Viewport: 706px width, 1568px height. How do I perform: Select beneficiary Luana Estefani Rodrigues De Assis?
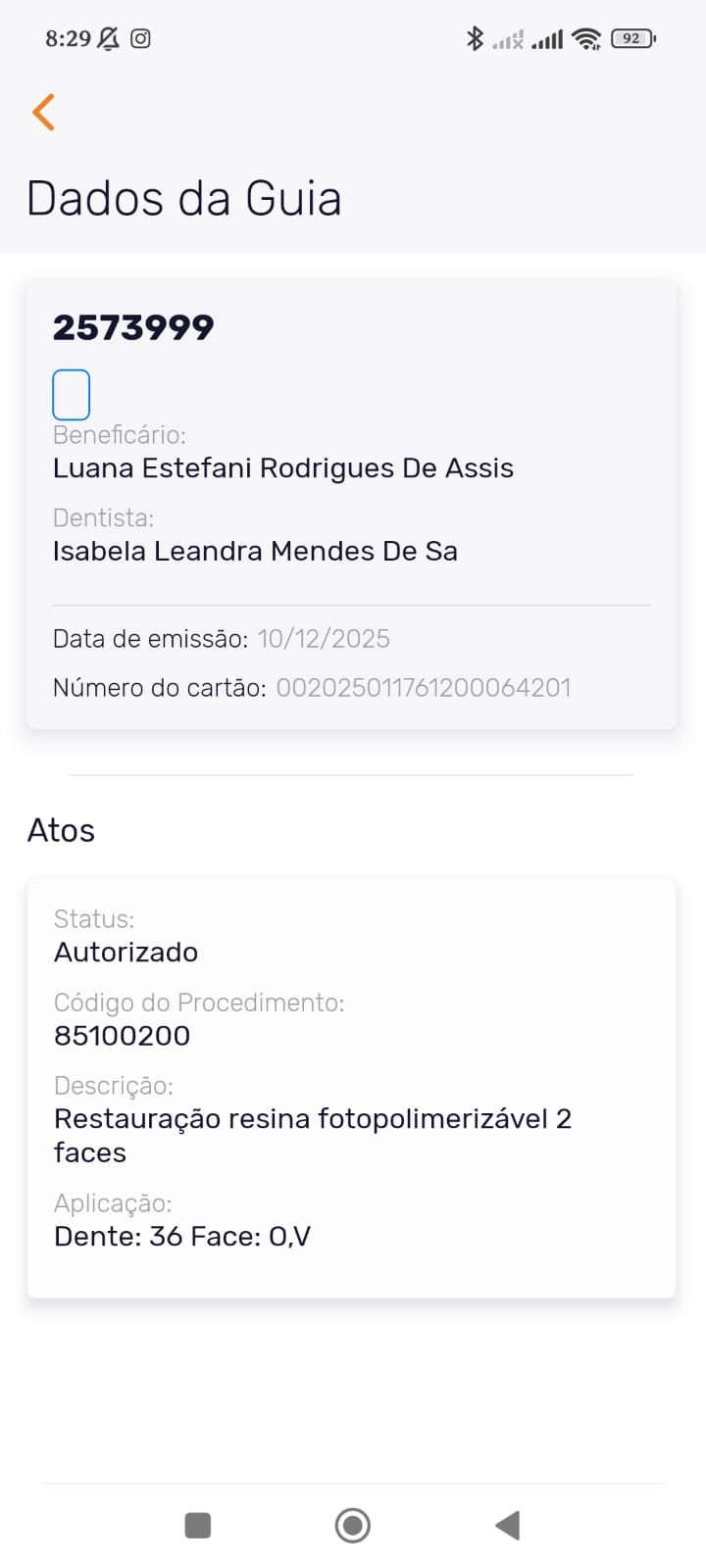(x=283, y=468)
